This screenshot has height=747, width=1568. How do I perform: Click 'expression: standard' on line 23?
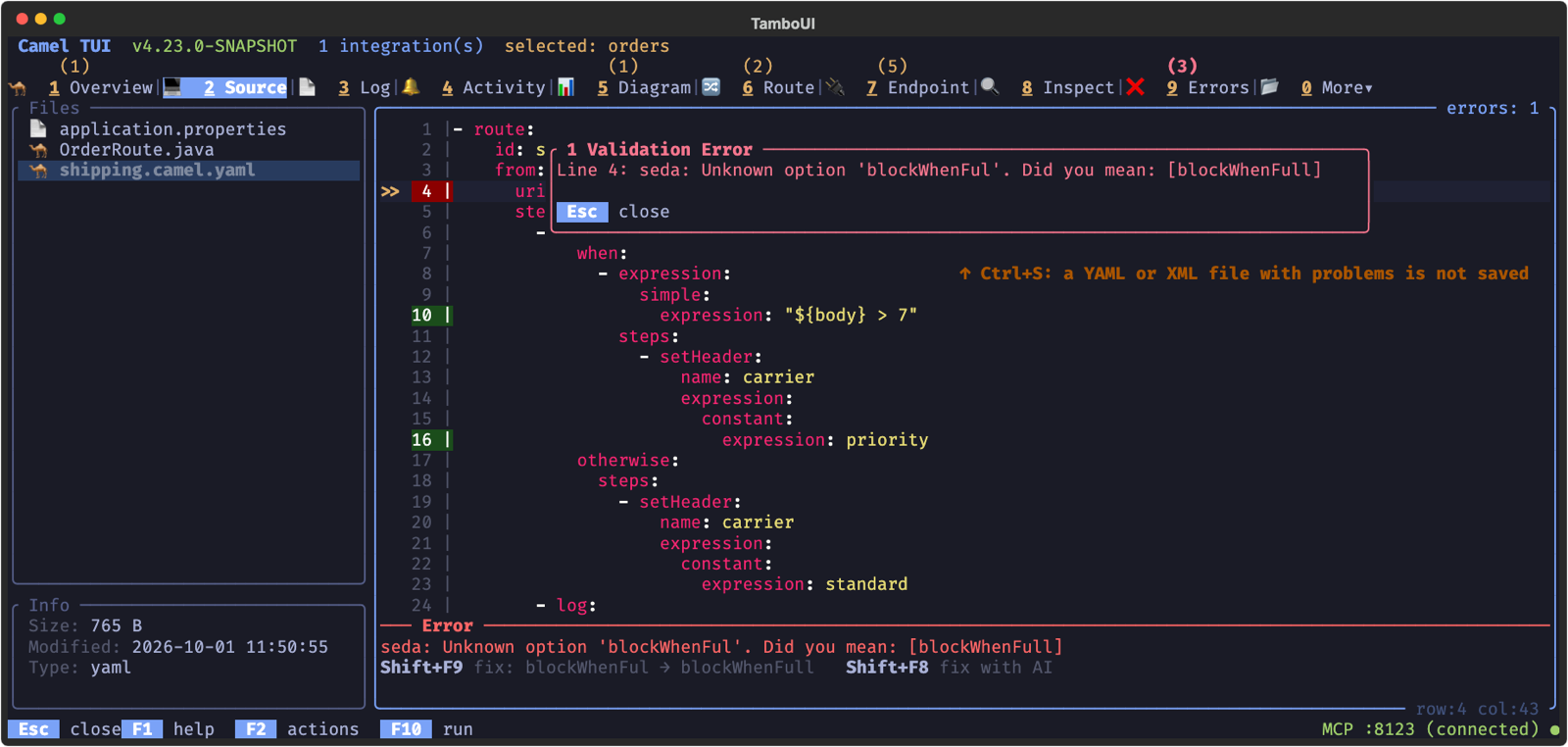click(x=805, y=584)
